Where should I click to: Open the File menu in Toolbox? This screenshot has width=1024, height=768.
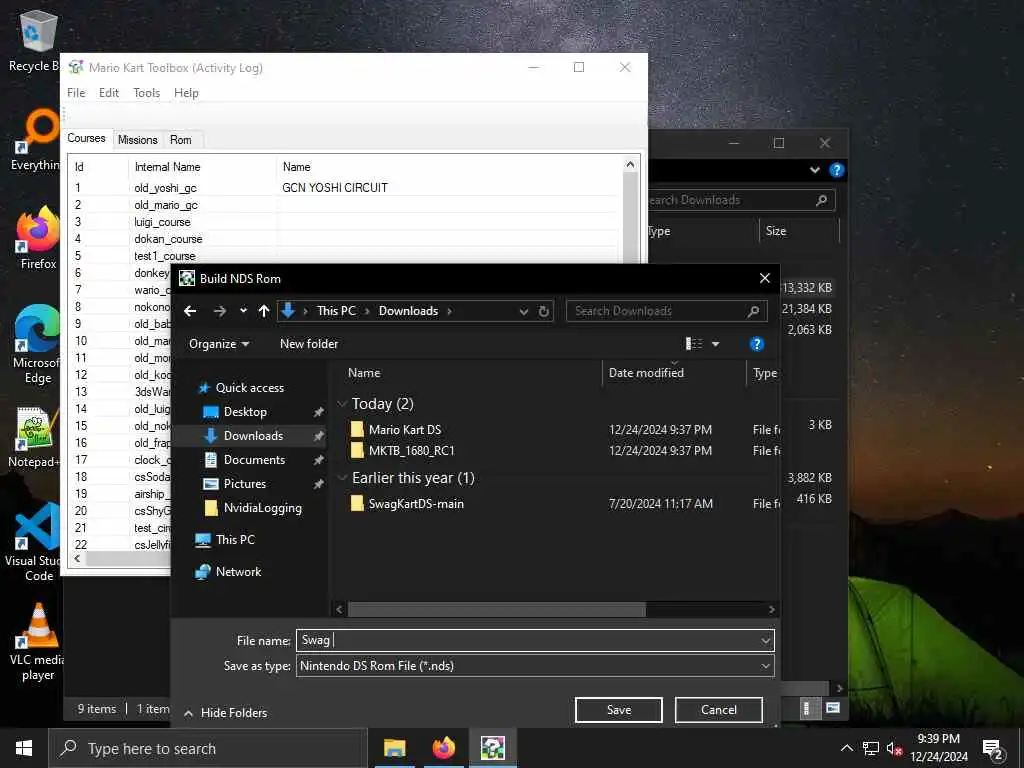[76, 93]
